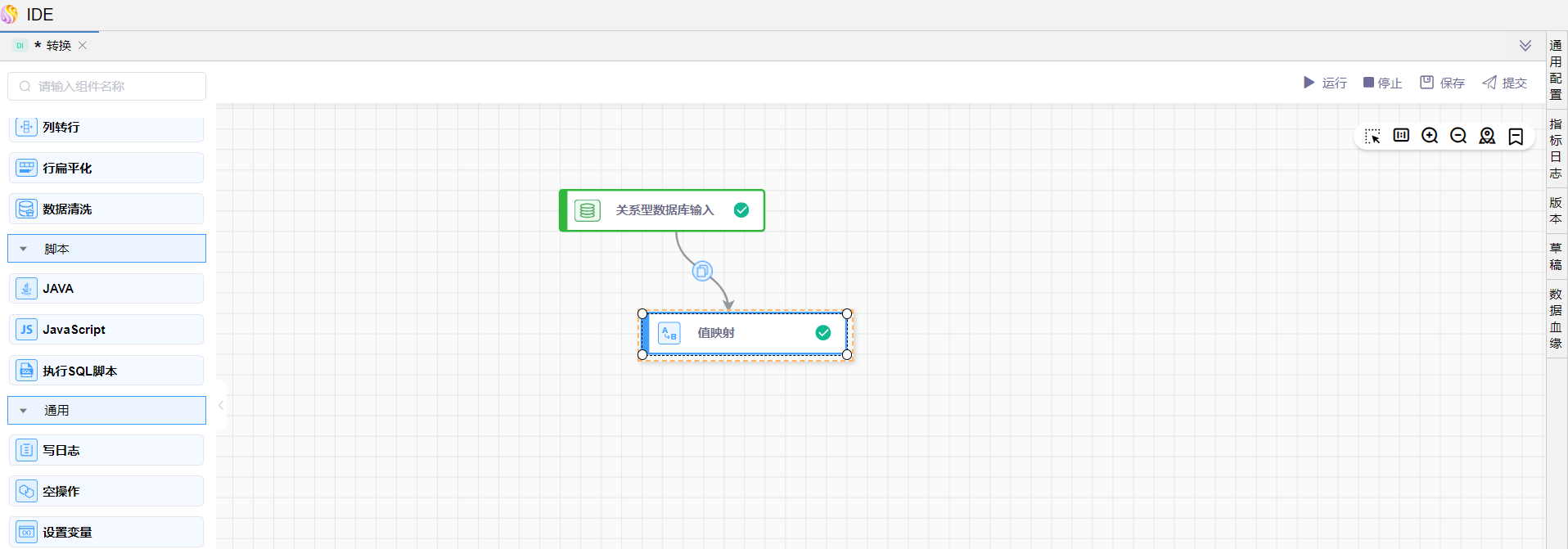Click the copy icon on connection line

[702, 271]
